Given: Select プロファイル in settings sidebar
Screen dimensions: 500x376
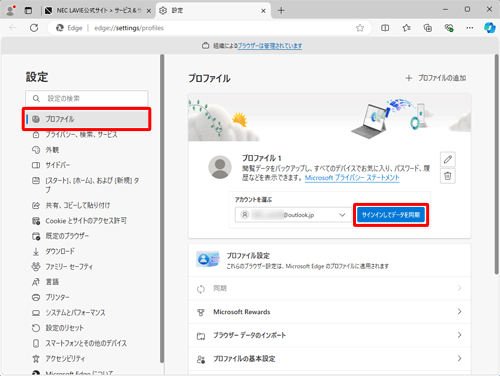Looking at the screenshot, I should [87, 119].
